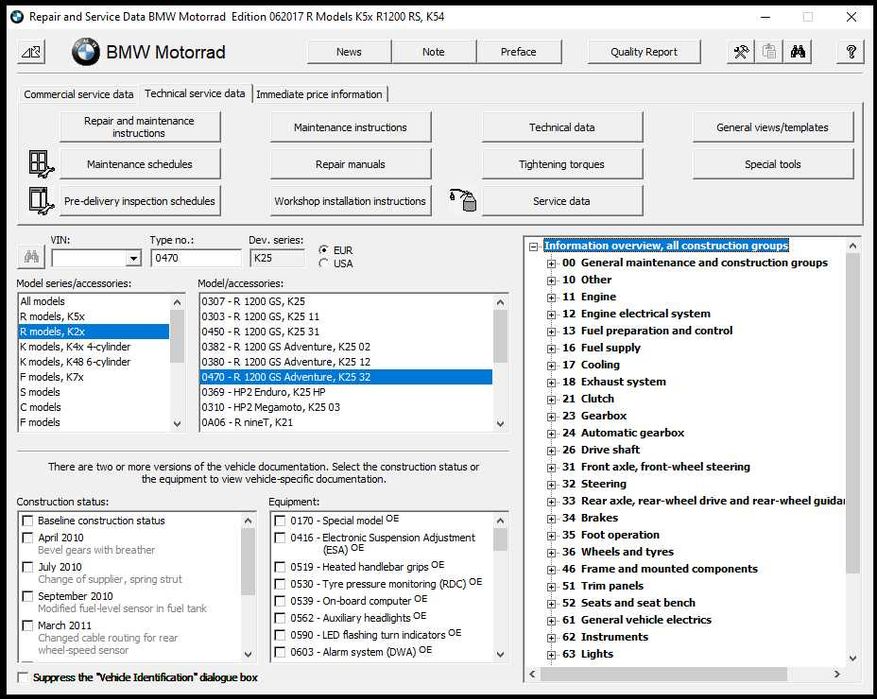Open the Note button
Screen dimensions: 877x699
tap(433, 52)
